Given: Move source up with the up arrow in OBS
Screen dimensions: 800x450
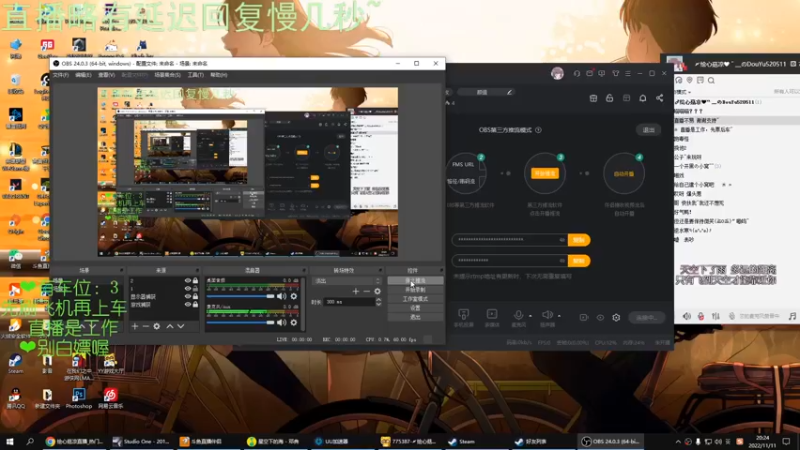Looking at the screenshot, I should click(170, 326).
